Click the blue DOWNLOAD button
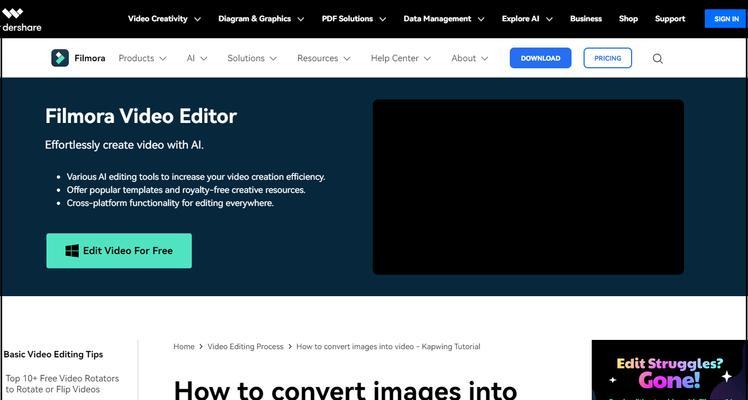This screenshot has width=748, height=400. tap(540, 58)
